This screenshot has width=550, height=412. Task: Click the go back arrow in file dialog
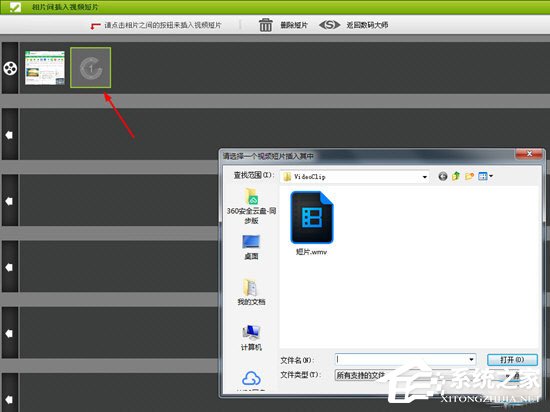[x=443, y=176]
